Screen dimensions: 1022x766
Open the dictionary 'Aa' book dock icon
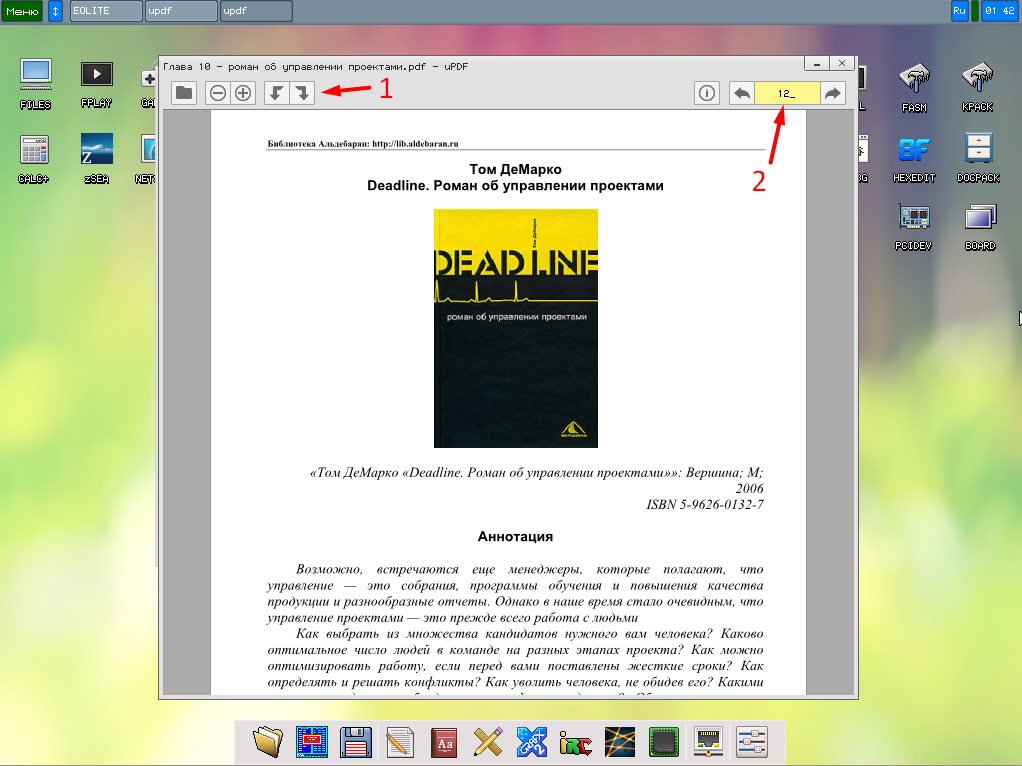[x=443, y=741]
